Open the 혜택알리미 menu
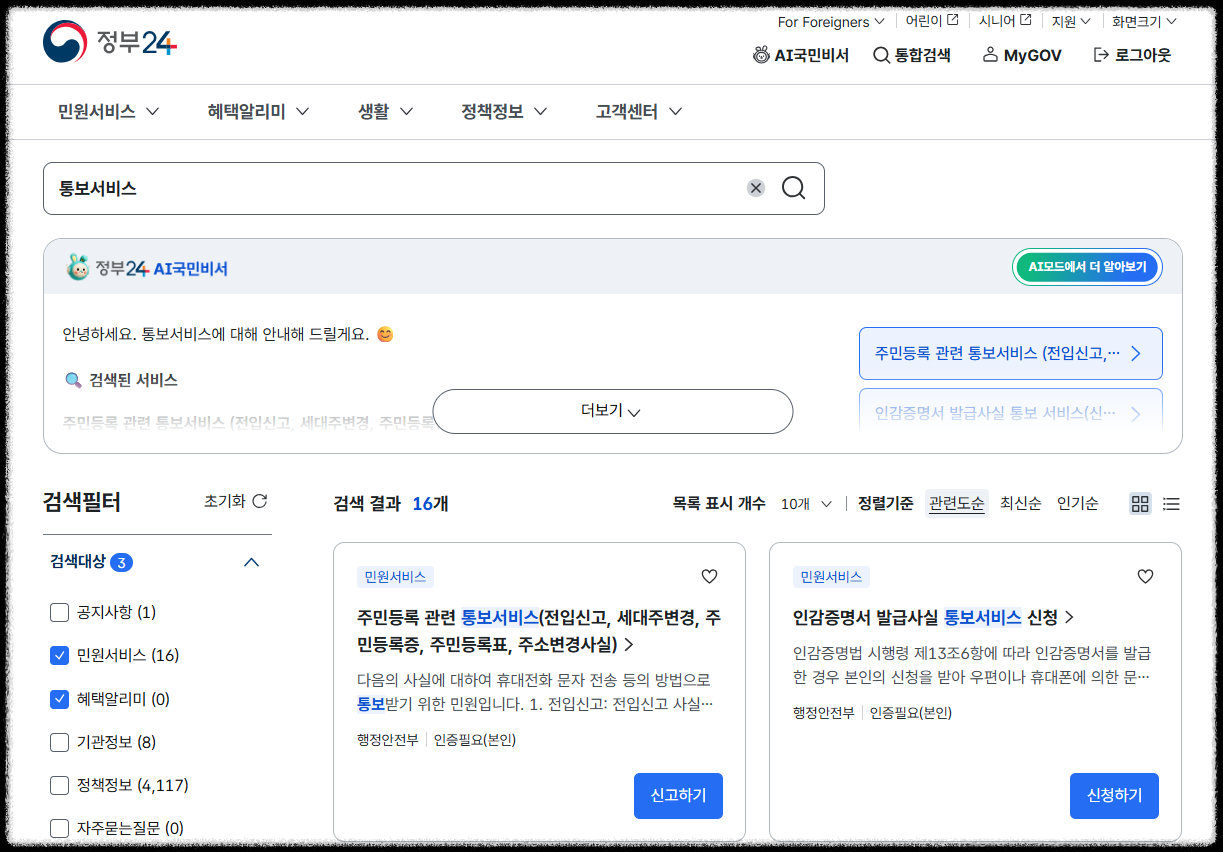 tap(258, 112)
